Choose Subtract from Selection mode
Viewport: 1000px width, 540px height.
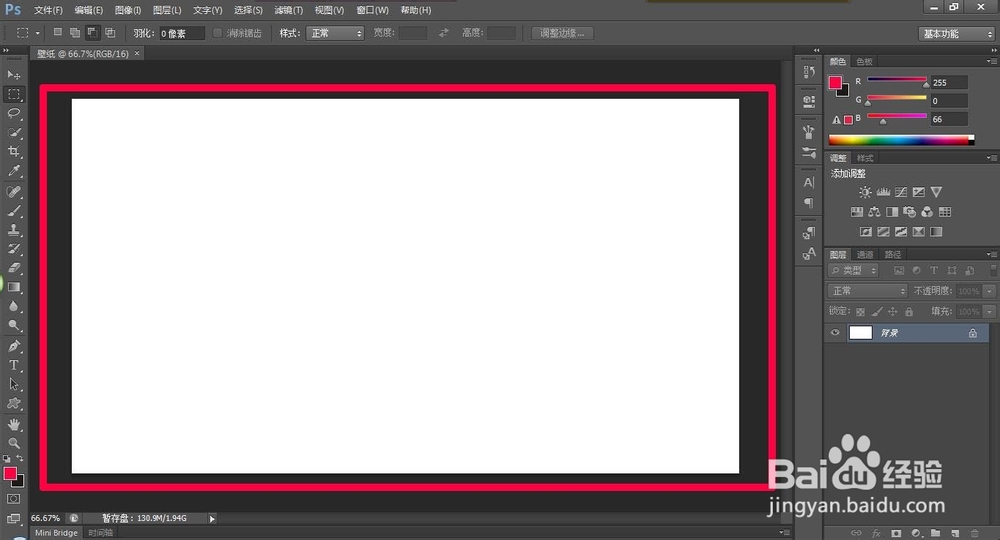click(x=92, y=32)
